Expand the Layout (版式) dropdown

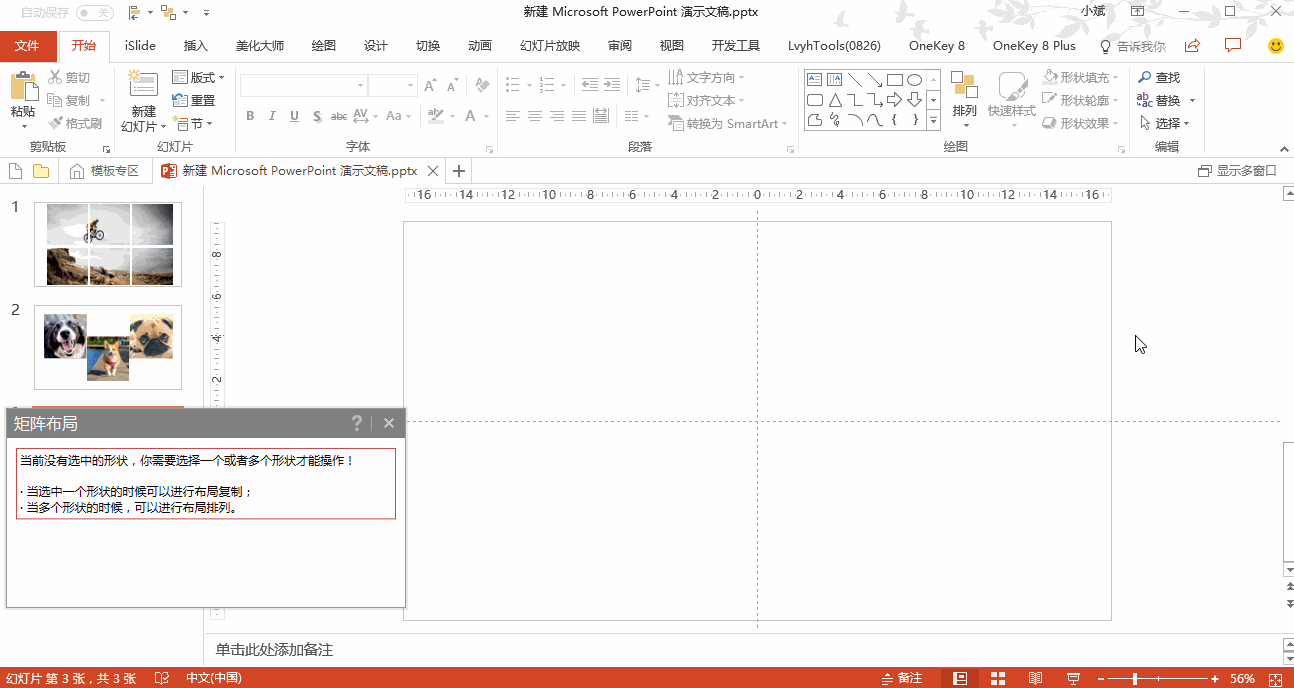(x=198, y=78)
